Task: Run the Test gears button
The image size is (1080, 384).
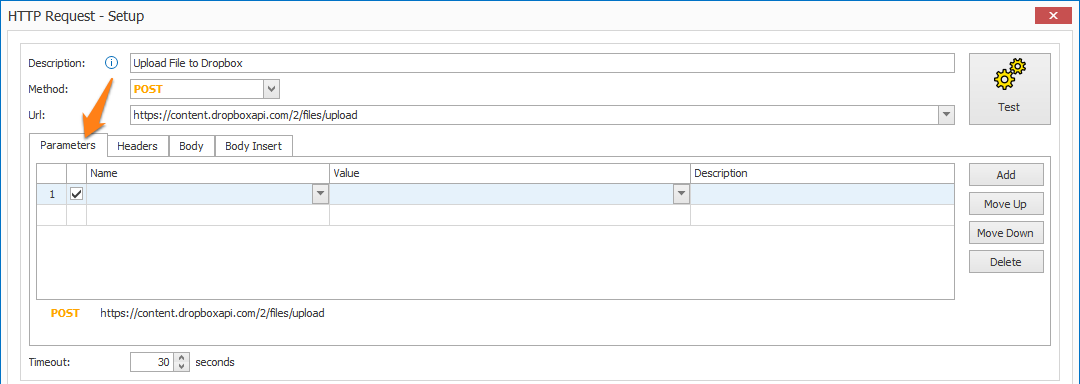Action: [x=1009, y=89]
